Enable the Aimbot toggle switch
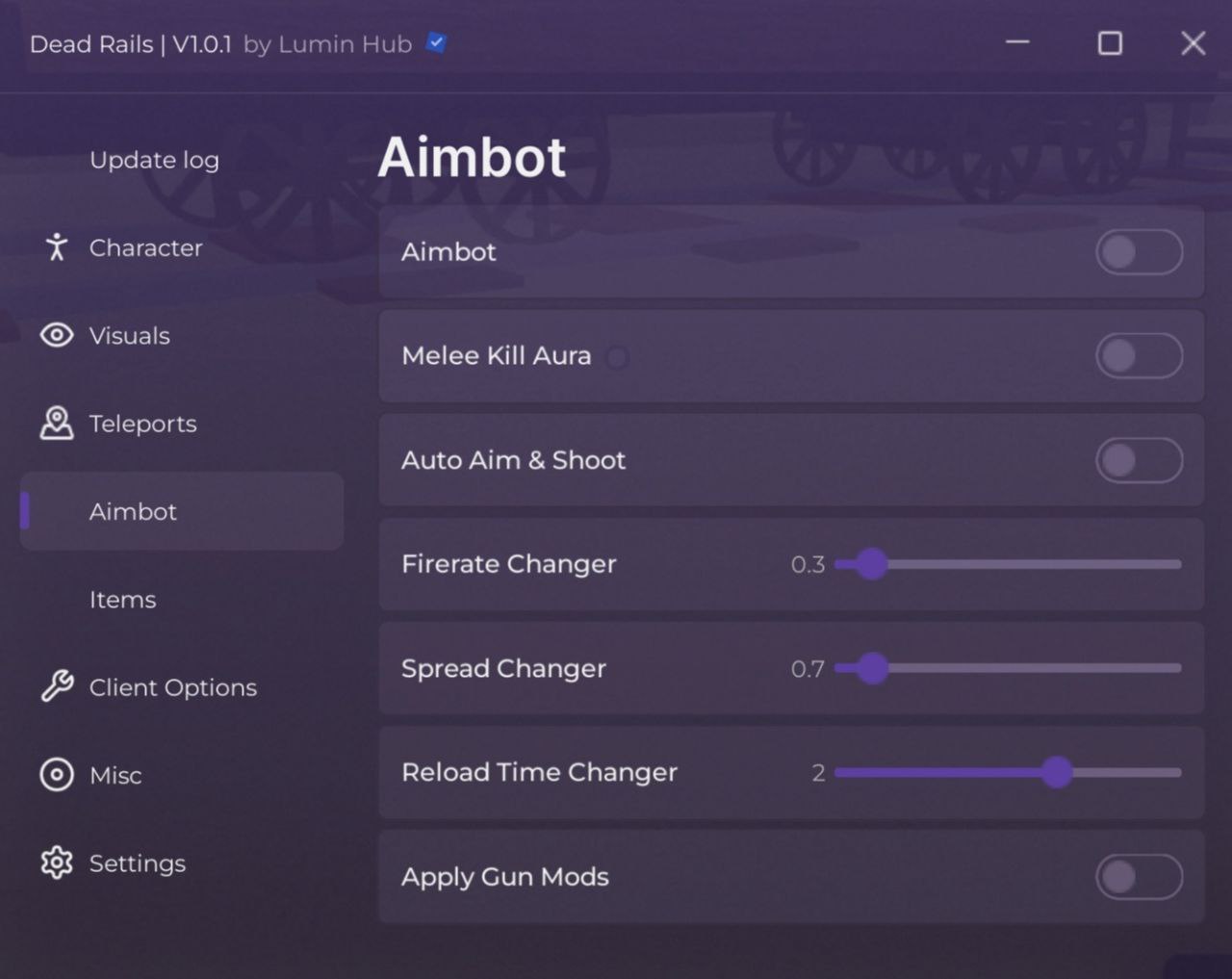Screen dimensions: 1232x979 coord(1139,252)
